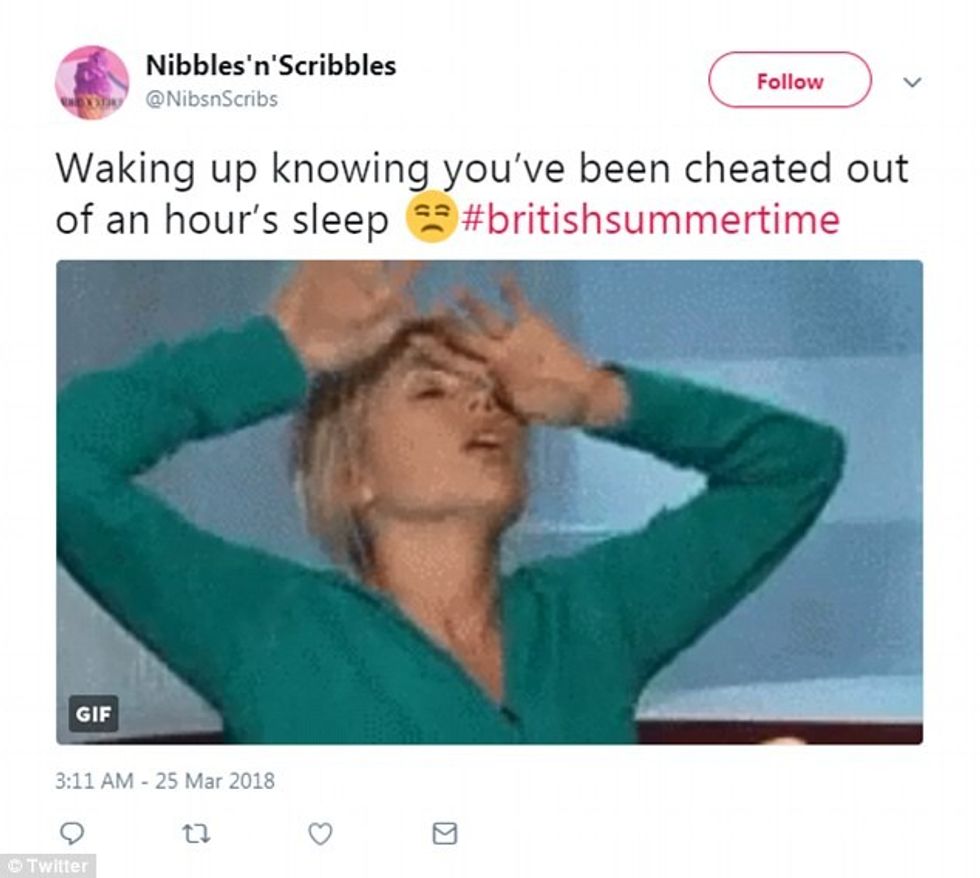Click the words 'of an hour's sleep'
Viewport: 980px width, 878px height.
222,220
